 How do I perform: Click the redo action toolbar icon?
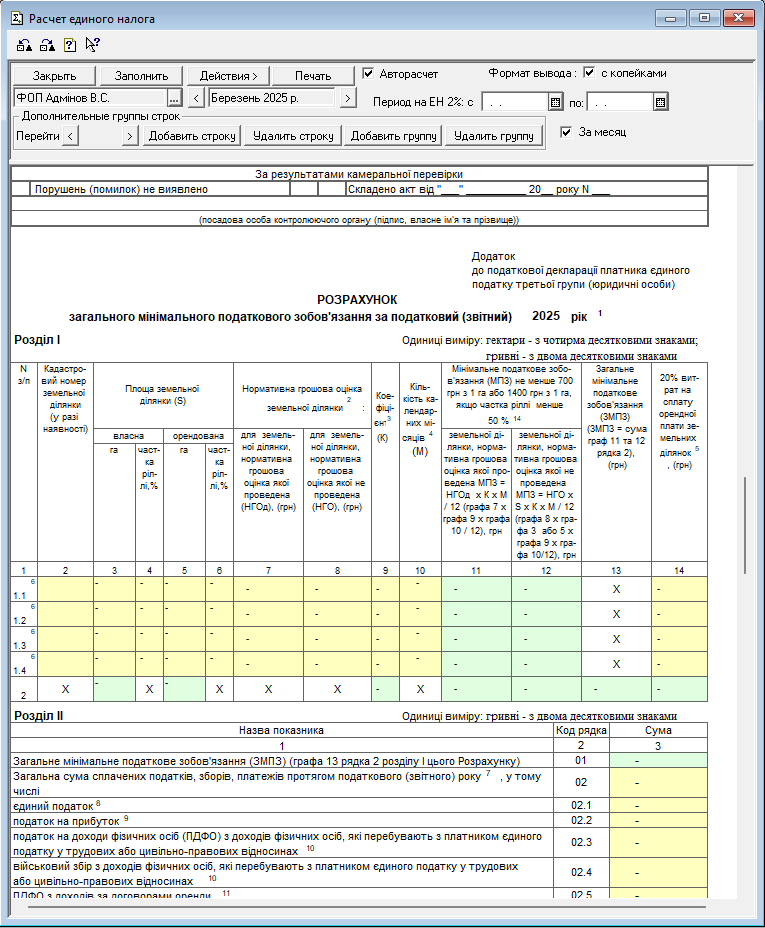click(47, 44)
